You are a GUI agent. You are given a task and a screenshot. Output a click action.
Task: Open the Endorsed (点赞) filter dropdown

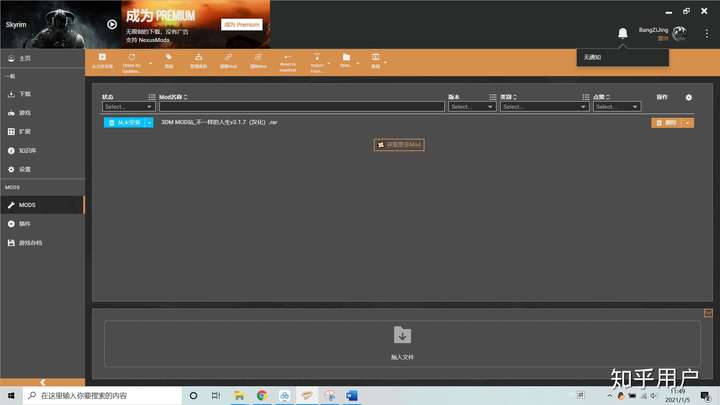616,107
